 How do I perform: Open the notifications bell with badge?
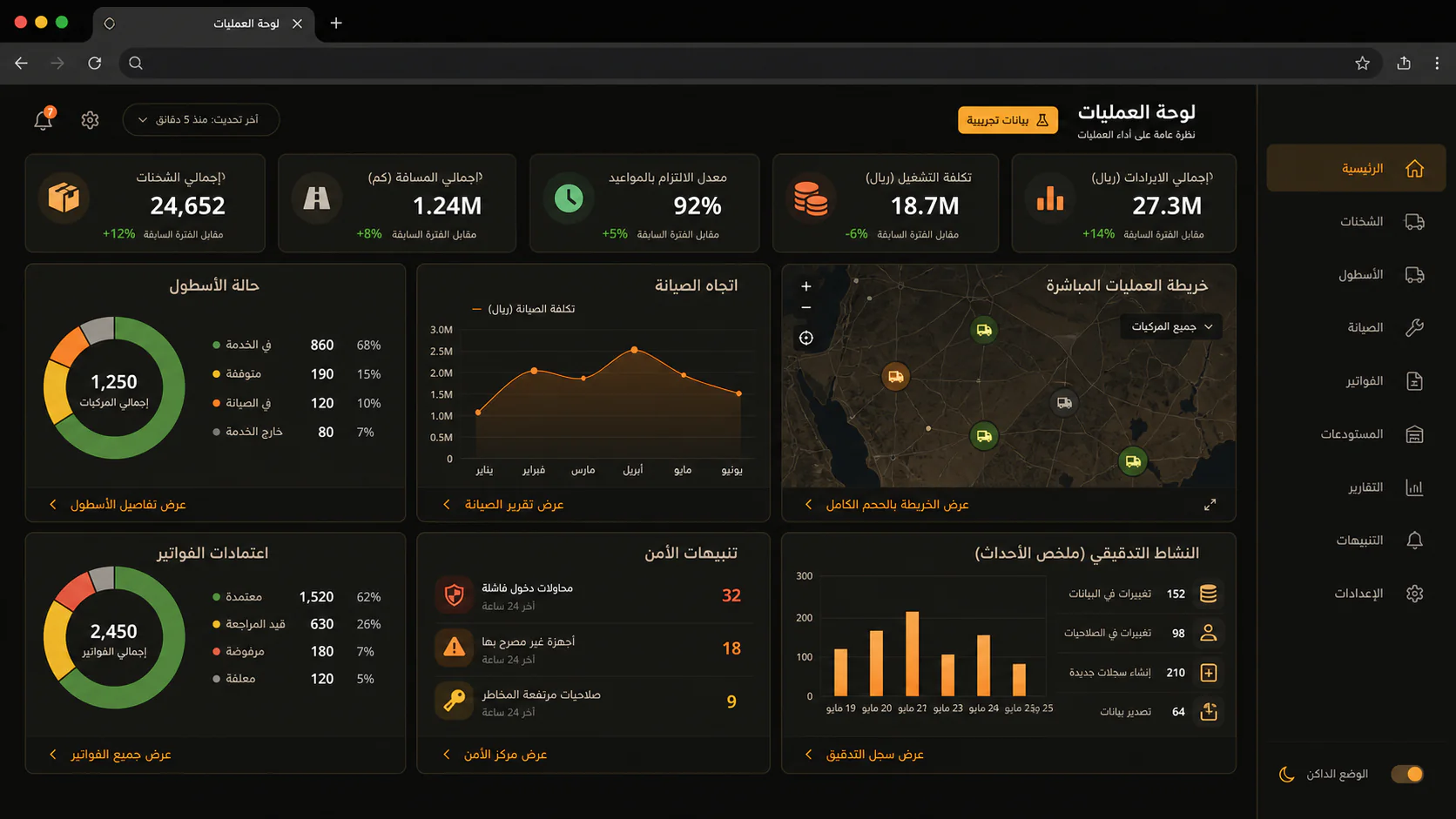coord(44,119)
